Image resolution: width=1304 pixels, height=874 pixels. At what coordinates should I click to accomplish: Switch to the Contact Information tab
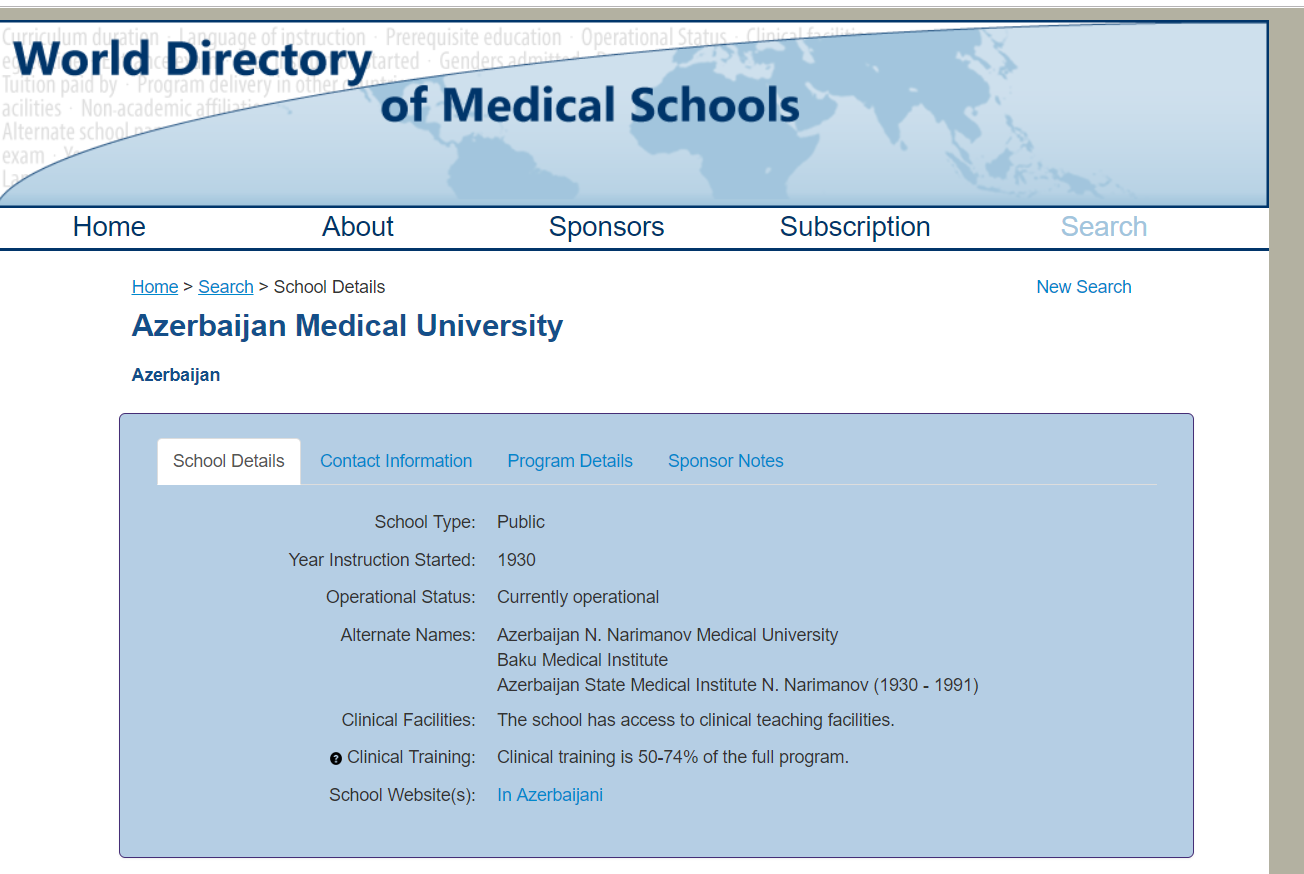click(x=396, y=461)
